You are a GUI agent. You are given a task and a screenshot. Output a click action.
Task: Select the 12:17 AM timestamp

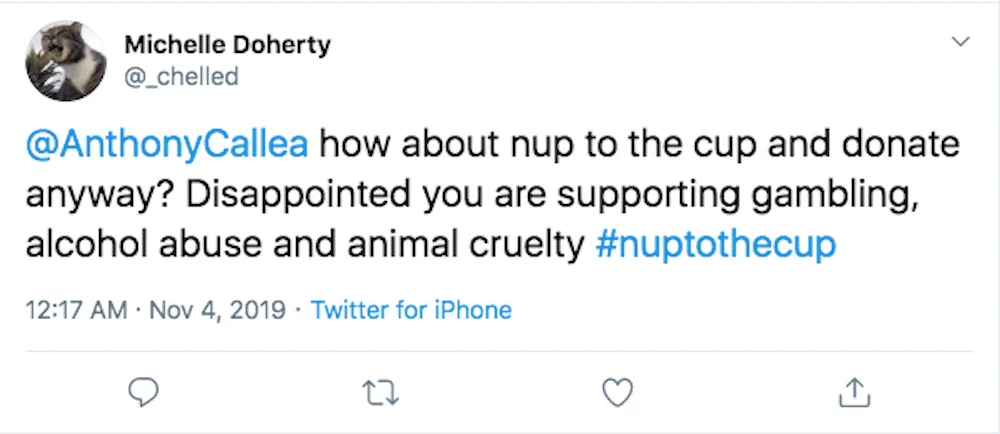(77, 310)
